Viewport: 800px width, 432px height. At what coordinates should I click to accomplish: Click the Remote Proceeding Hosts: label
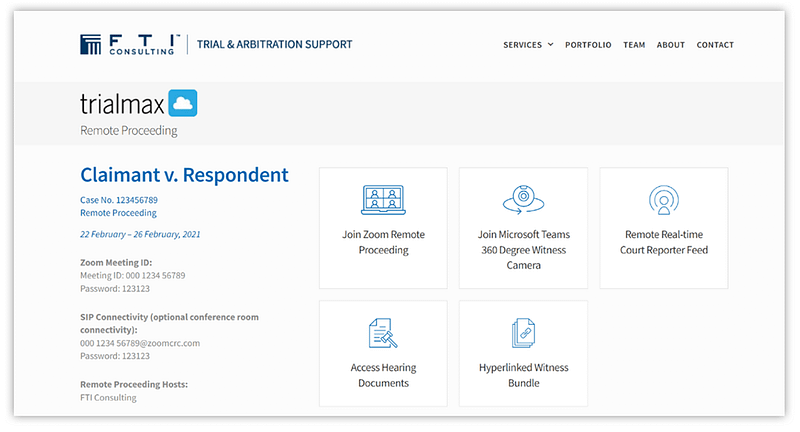coord(134,385)
